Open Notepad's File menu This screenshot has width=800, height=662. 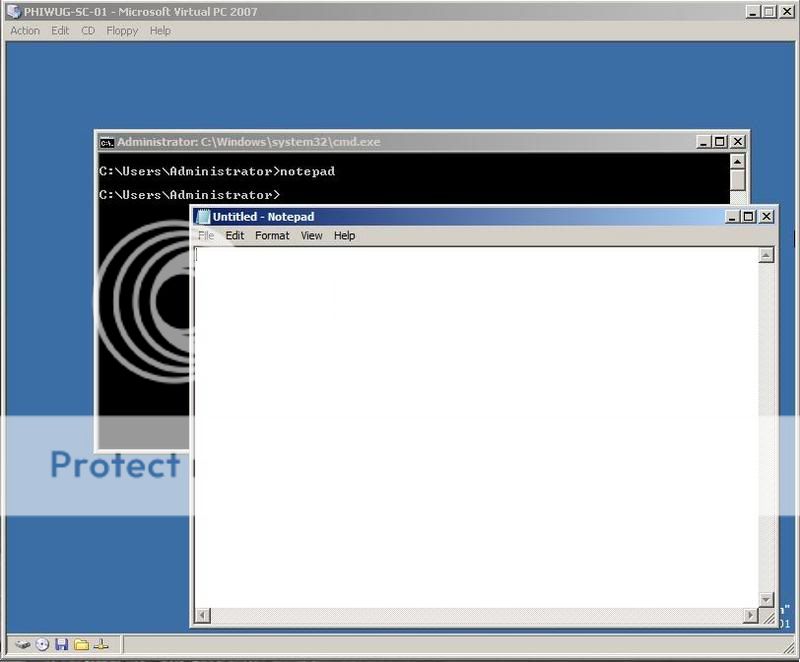207,236
